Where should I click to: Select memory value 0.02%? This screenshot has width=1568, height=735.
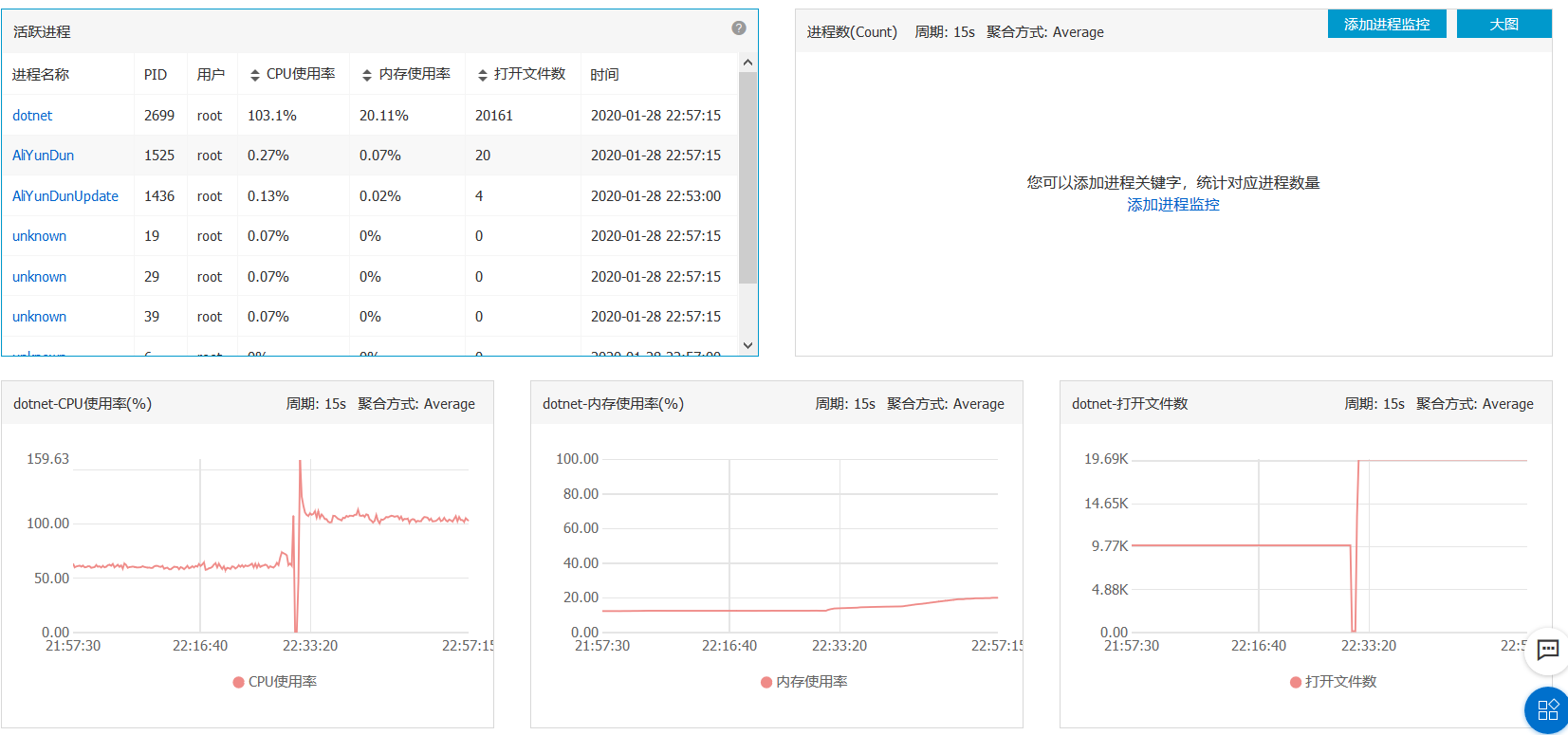click(380, 196)
